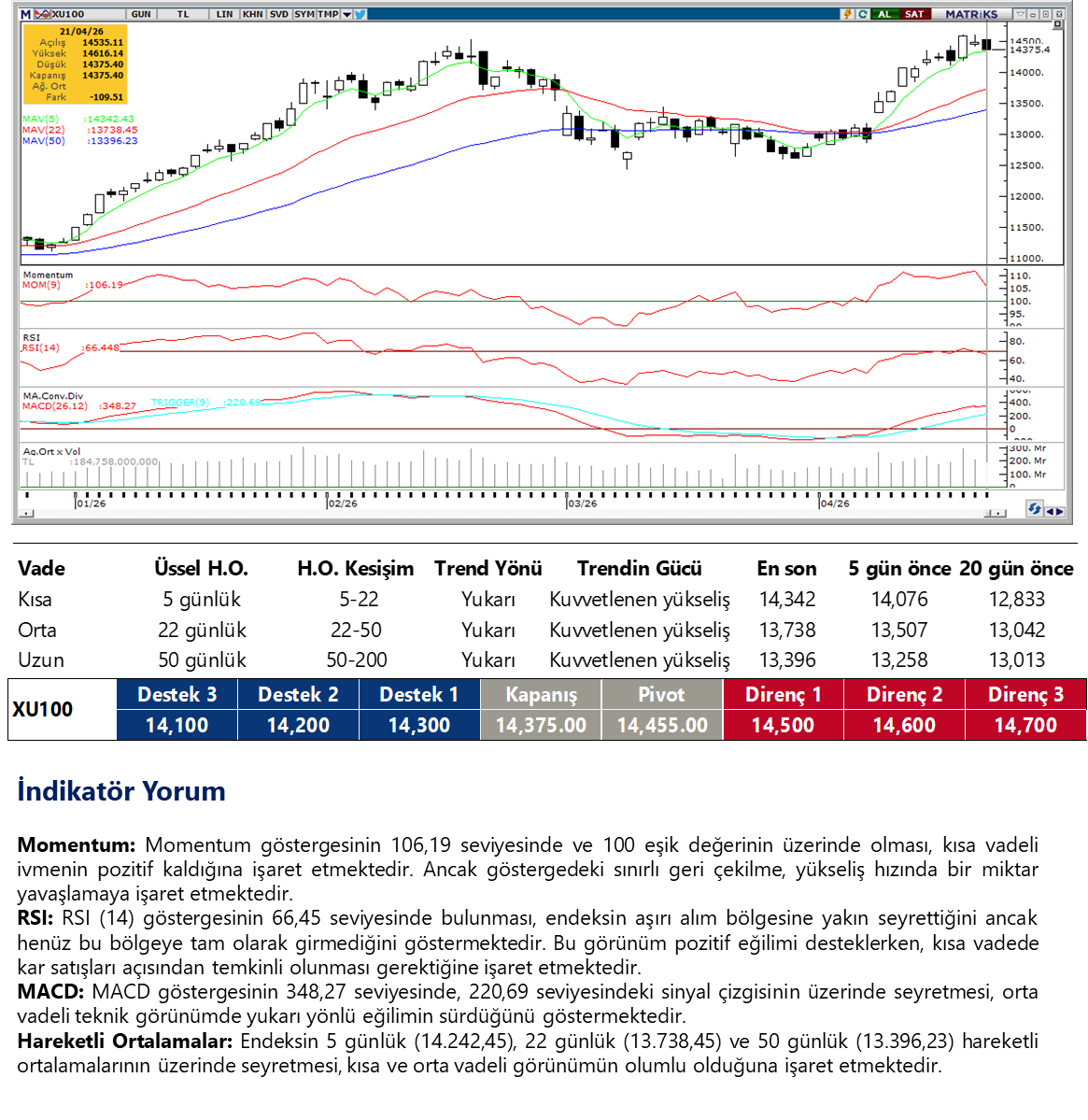Expand the black arrow dropdown after TMP
The height and width of the screenshot is (1120, 1088).
(347, 14)
